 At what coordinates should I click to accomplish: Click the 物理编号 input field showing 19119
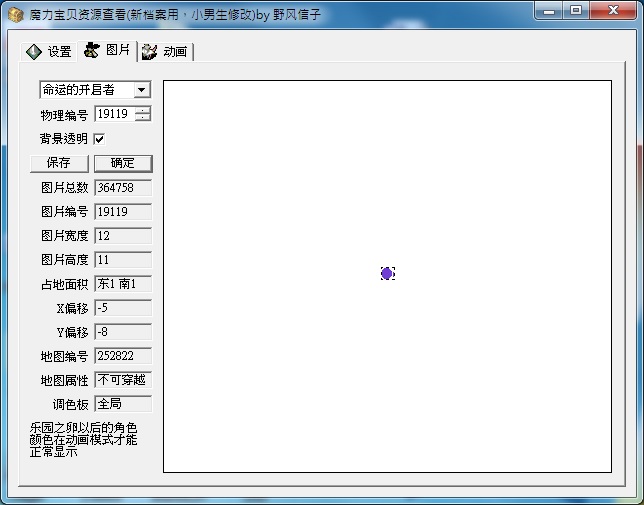point(114,114)
